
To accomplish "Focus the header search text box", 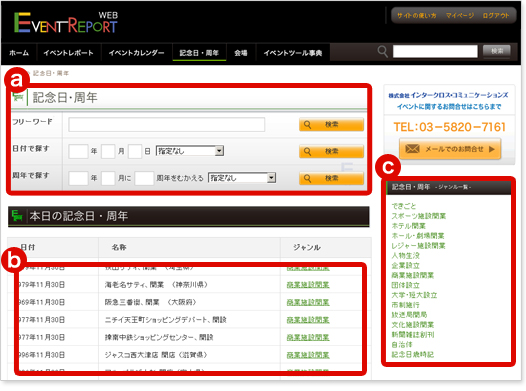I will 435,51.
